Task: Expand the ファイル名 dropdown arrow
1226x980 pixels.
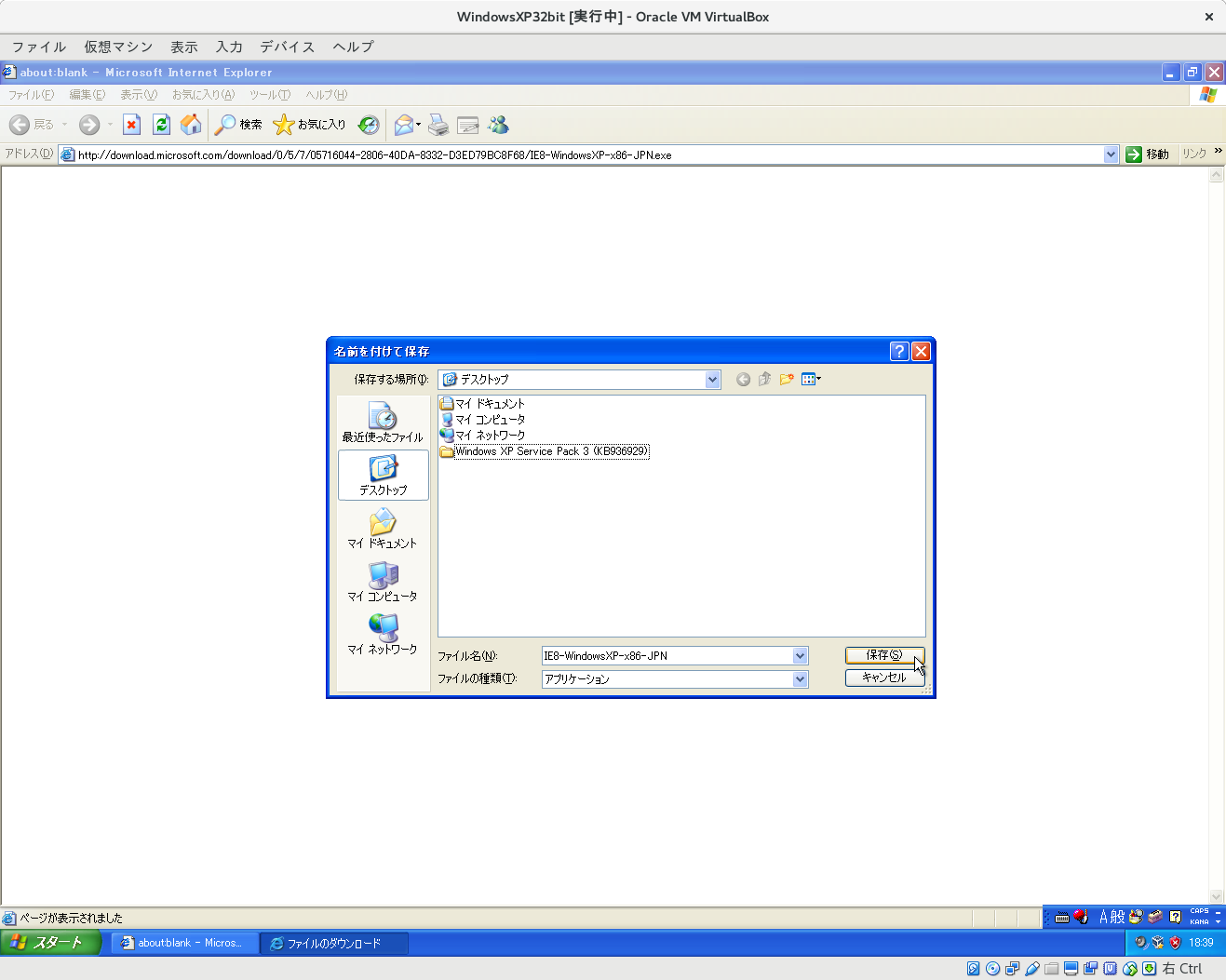Action: (x=800, y=656)
